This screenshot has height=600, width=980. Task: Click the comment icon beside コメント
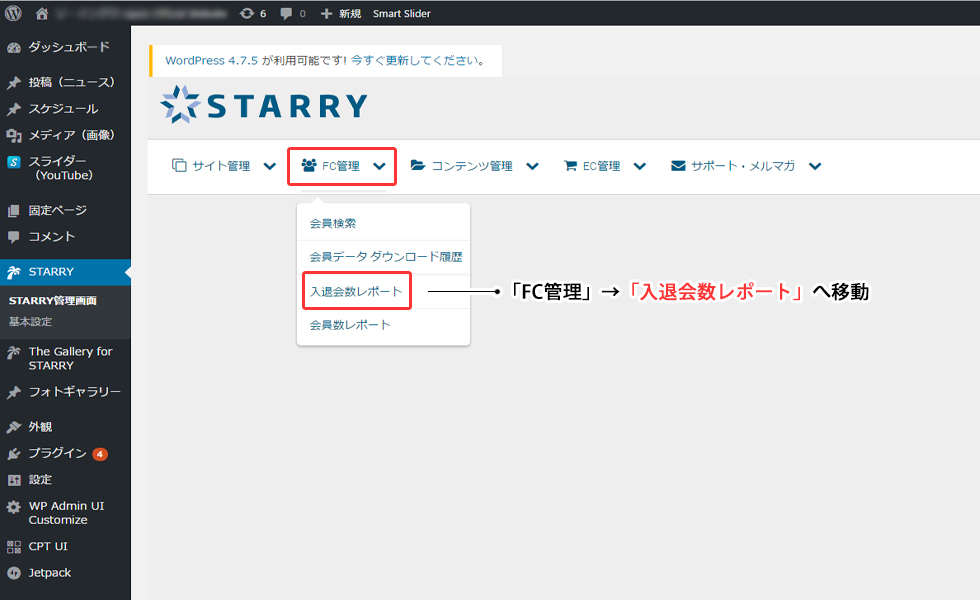pyautogui.click(x=14, y=237)
